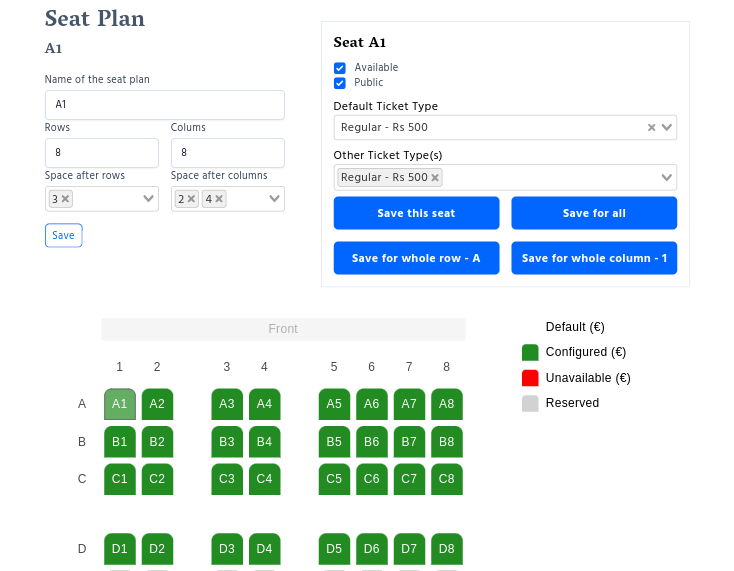Screen dimensions: 734x571
Task: Expand the Default Ticket Type dropdown
Action: (667, 127)
